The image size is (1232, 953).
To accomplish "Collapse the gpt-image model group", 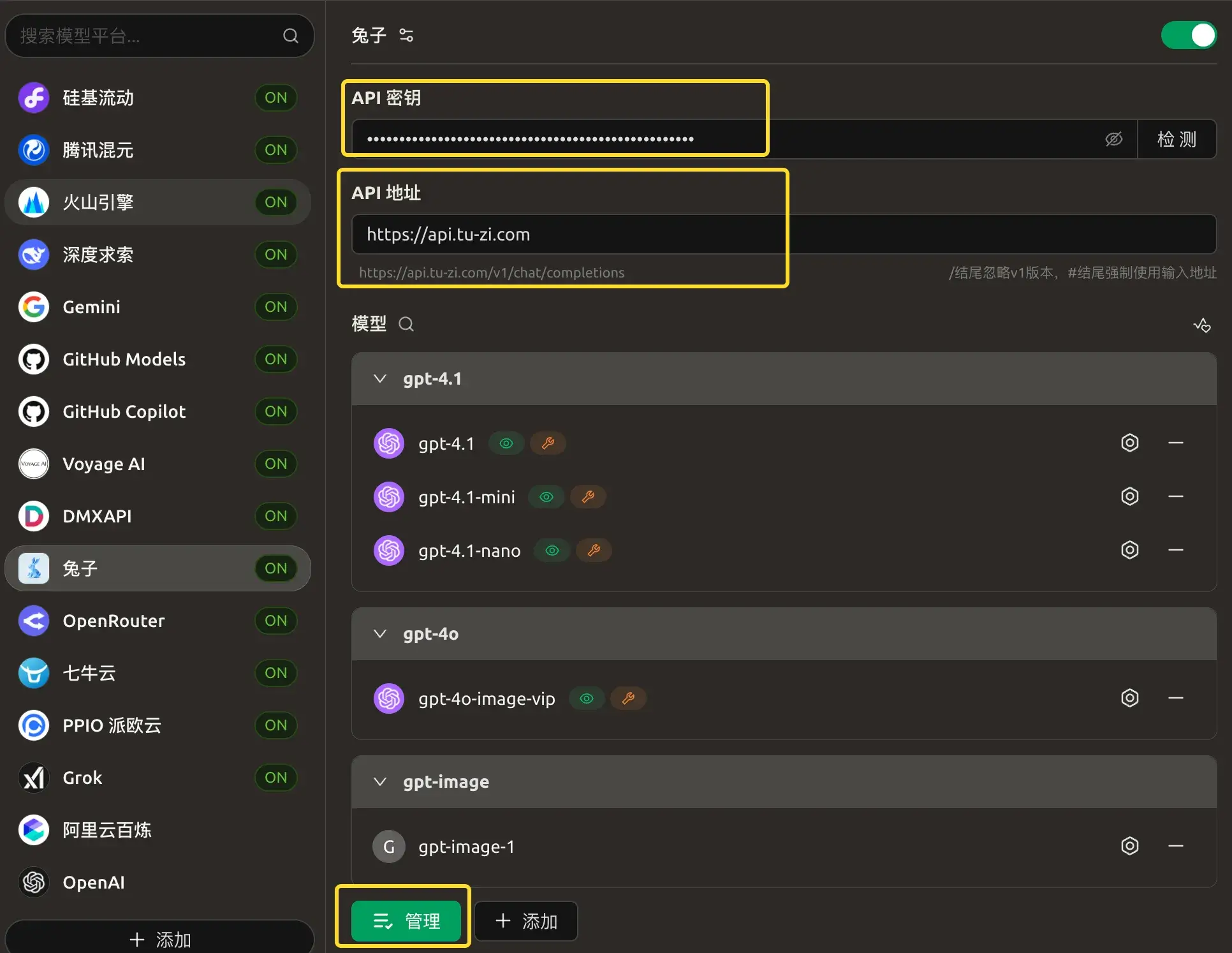I will [380, 782].
